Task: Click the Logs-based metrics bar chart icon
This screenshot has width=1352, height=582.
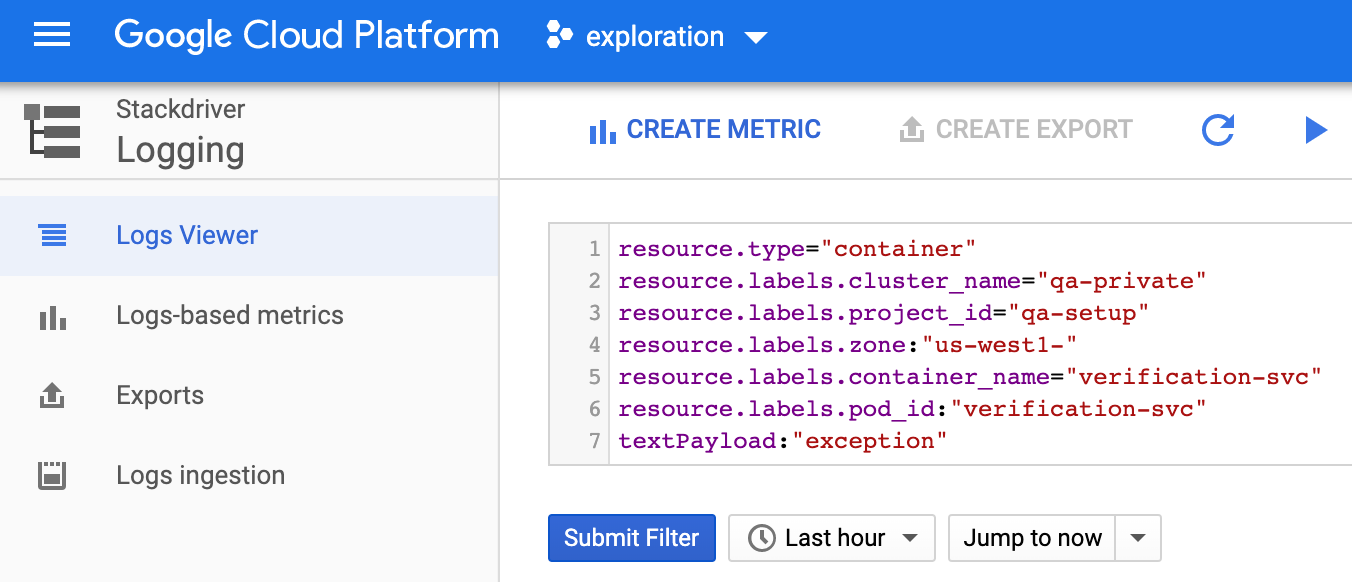Action: tap(52, 318)
